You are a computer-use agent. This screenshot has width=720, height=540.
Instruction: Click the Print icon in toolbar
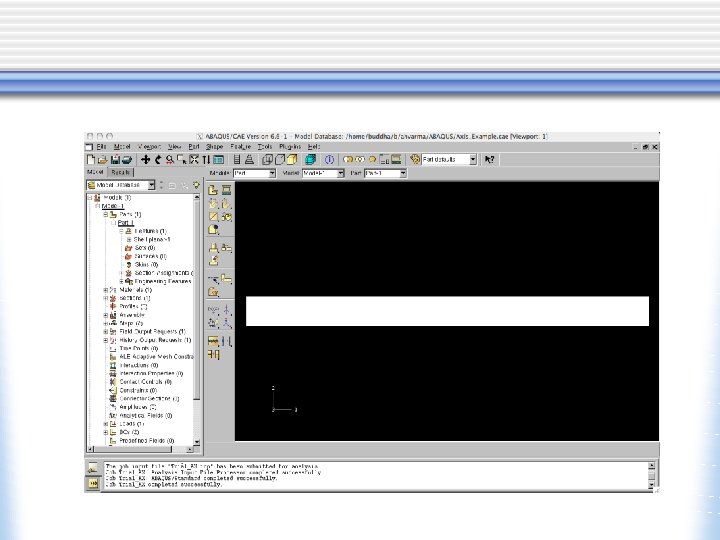pyautogui.click(x=127, y=159)
